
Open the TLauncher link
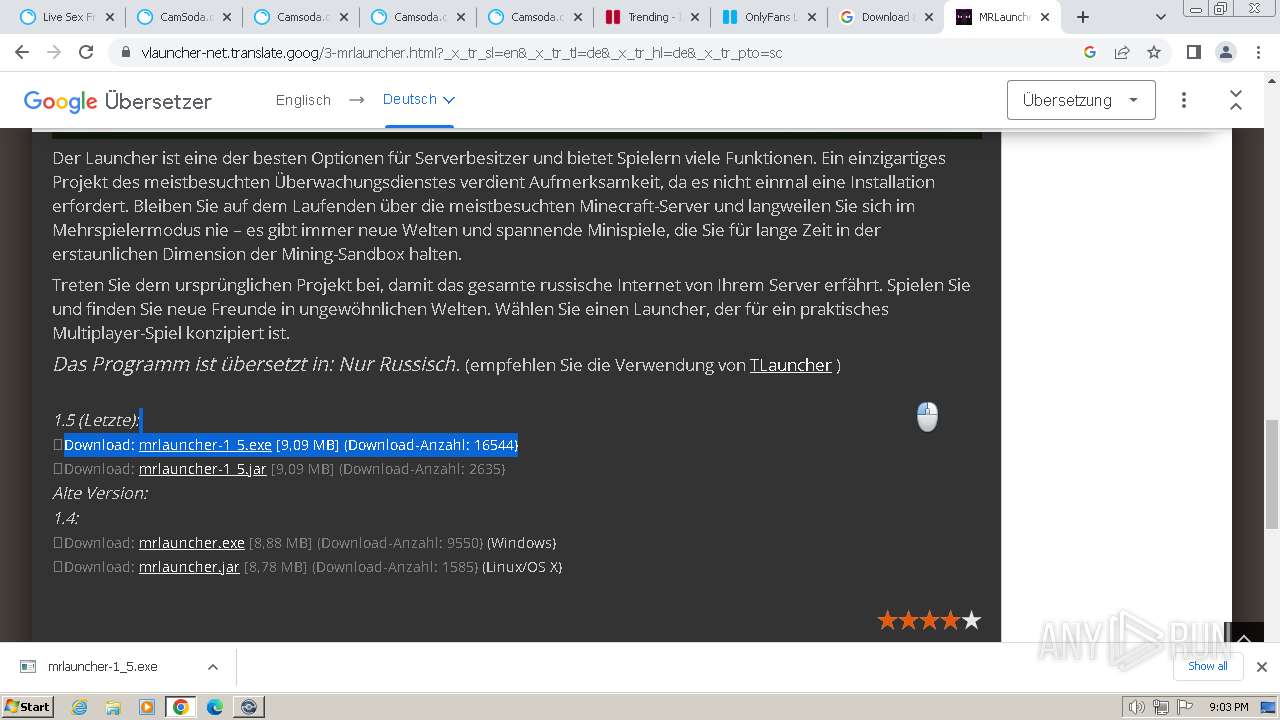pyautogui.click(x=790, y=365)
